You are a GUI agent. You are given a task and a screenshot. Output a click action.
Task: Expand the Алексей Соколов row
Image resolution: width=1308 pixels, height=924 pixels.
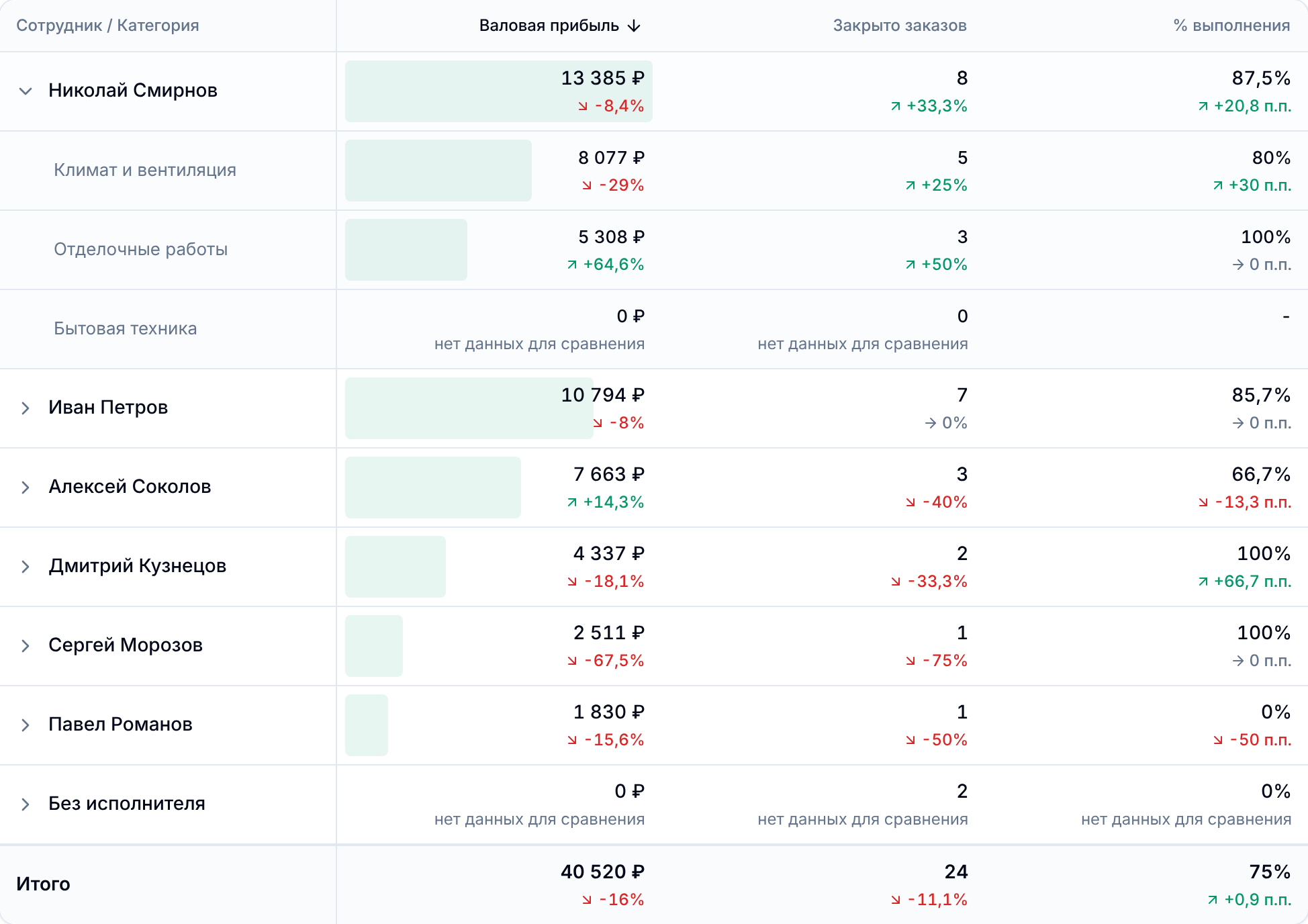coord(26,488)
